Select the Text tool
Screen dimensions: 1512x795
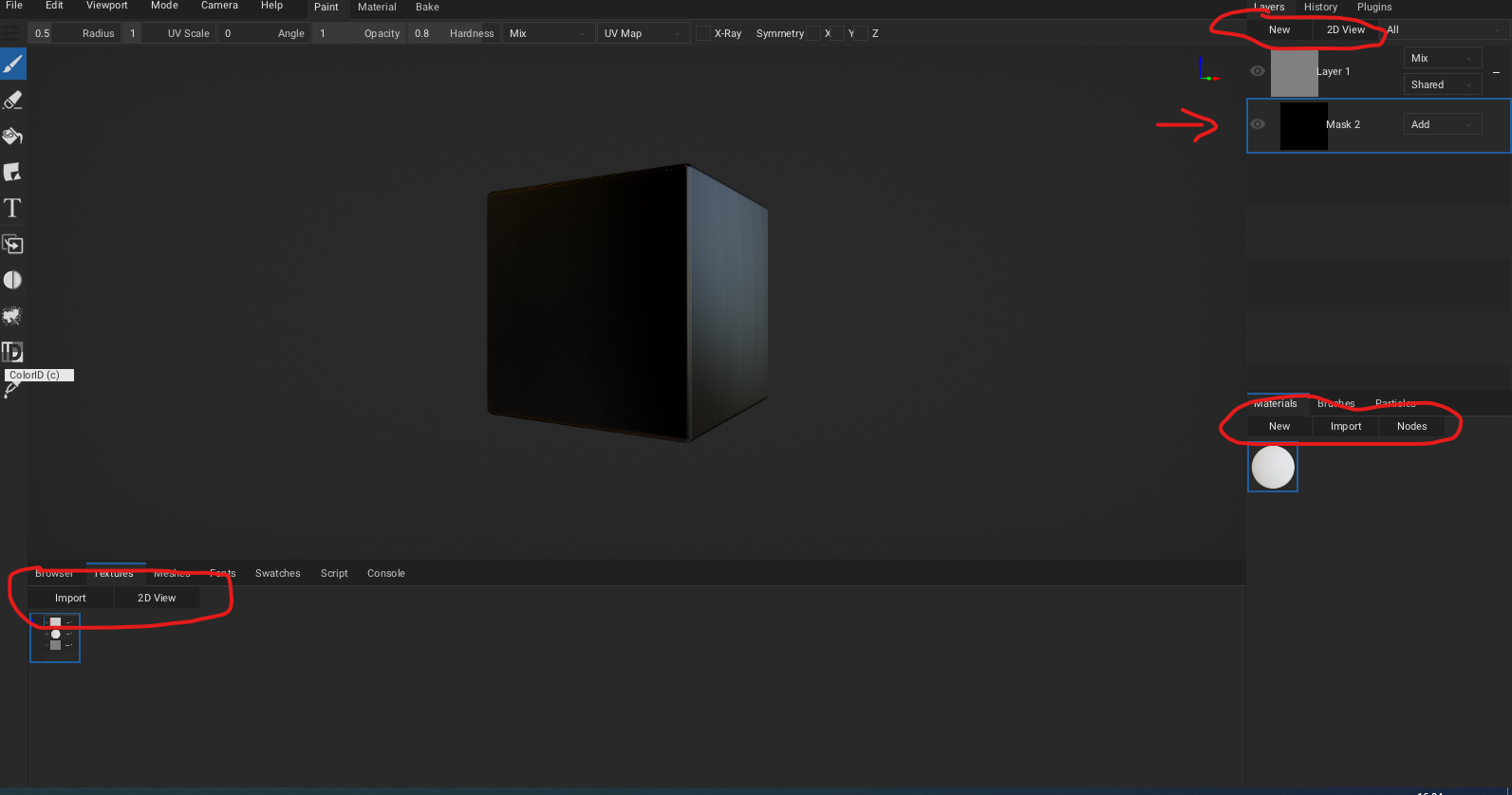point(13,209)
